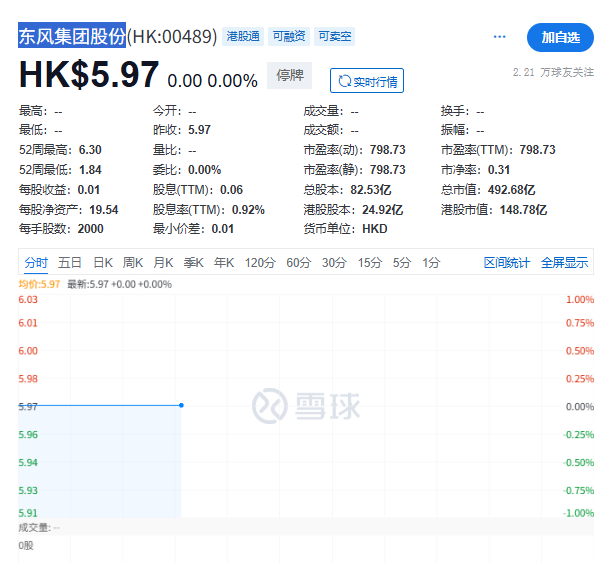Click the 港股市值 value 148.78亿
The height and width of the screenshot is (563, 602).
tap(523, 210)
